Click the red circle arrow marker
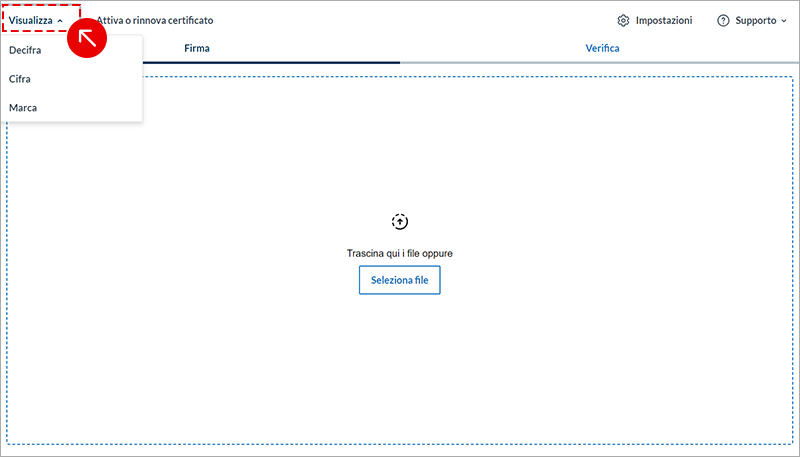800x457 pixels. [88, 38]
